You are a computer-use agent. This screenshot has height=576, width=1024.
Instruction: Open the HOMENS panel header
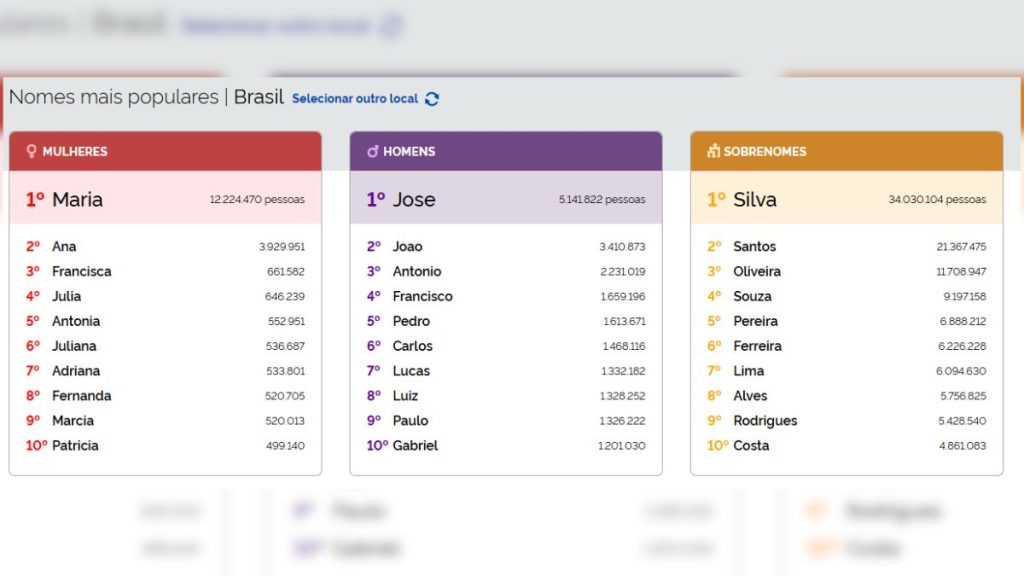[505, 151]
